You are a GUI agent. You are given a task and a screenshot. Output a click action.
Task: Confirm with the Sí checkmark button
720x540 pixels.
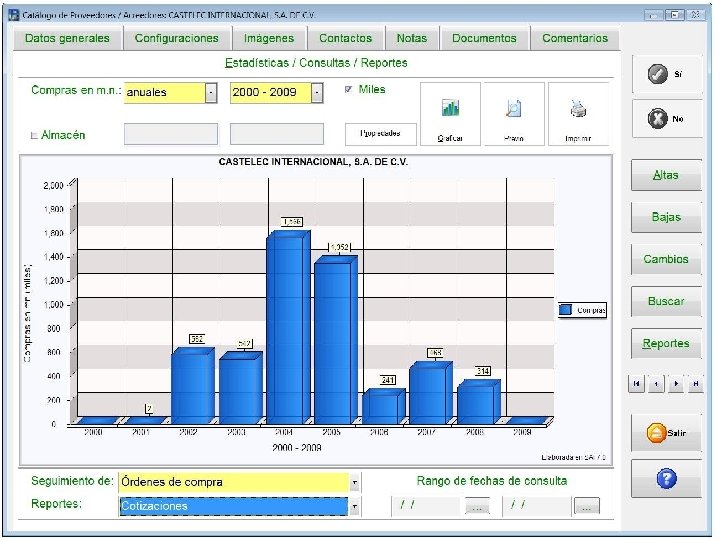[667, 74]
